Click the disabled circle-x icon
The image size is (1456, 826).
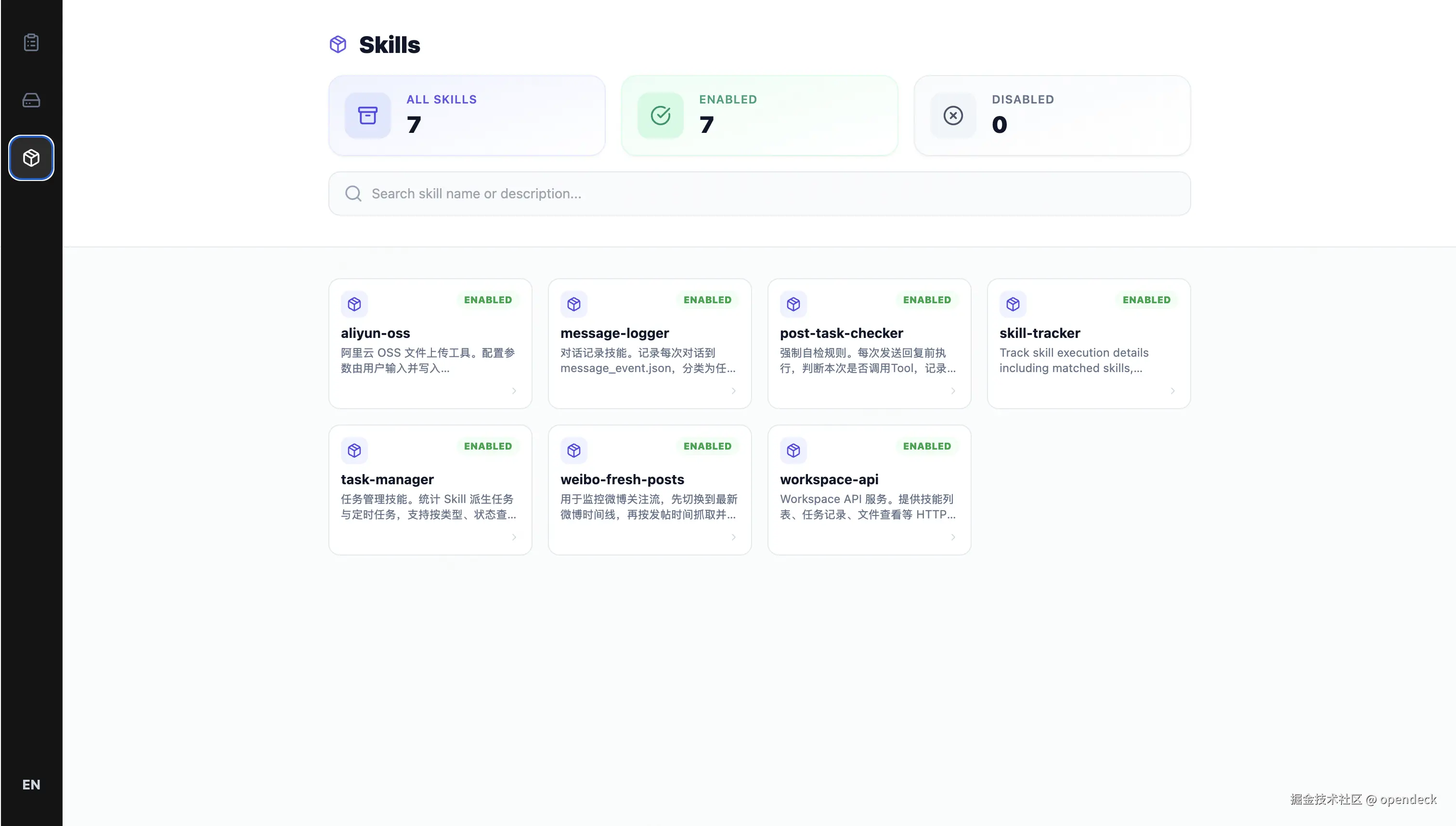coord(953,116)
